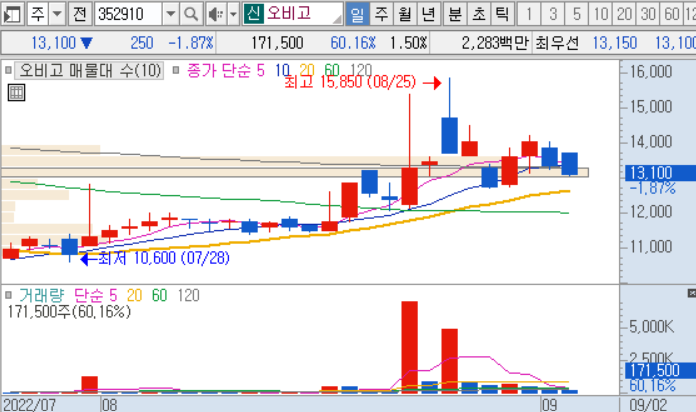Viewport: 696px width, 412px height.
Task: Click the volume 단순 5 legend
Action: pyautogui.click(x=95, y=295)
